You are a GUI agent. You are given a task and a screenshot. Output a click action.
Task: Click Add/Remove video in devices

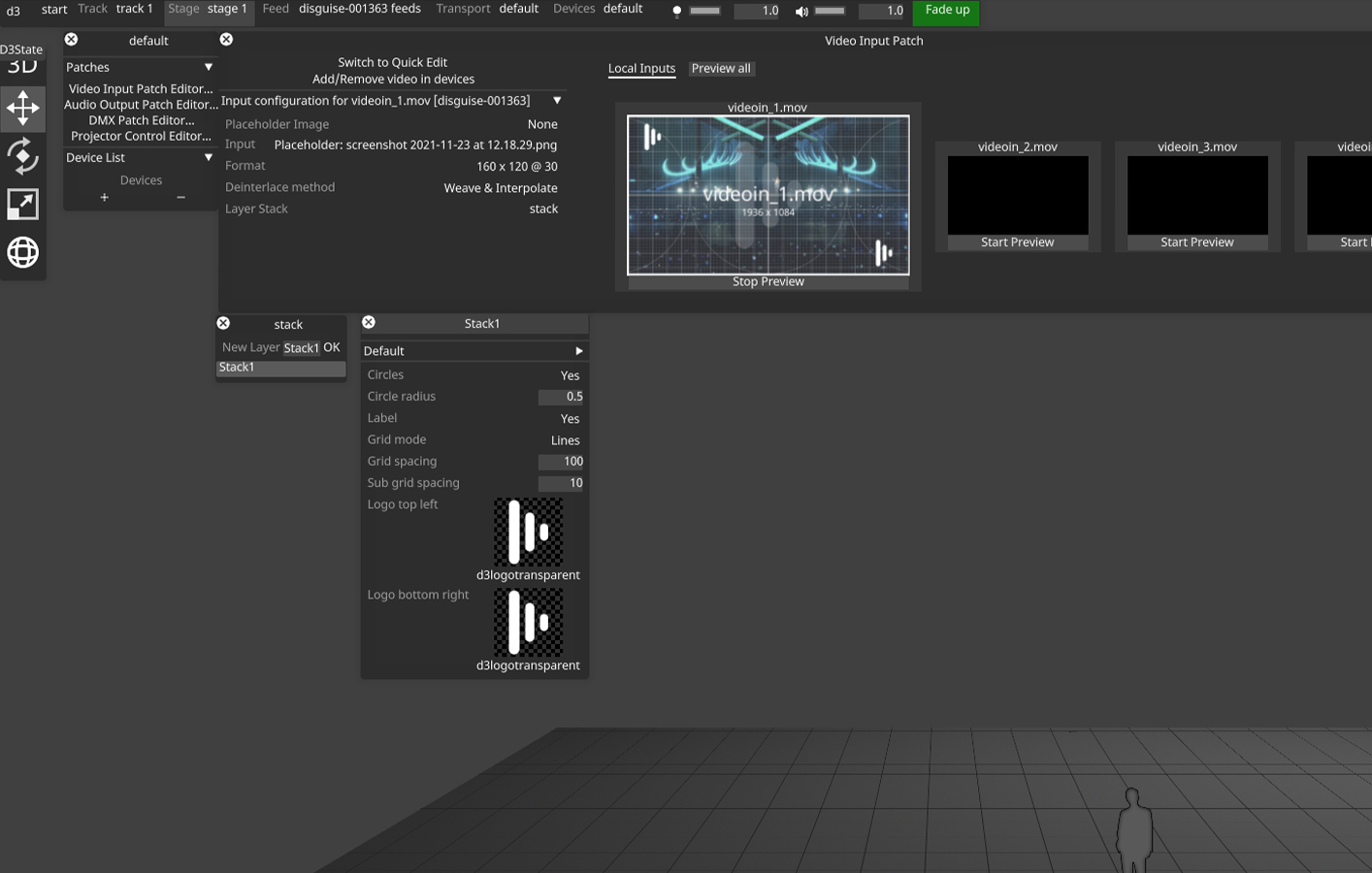[x=393, y=80]
